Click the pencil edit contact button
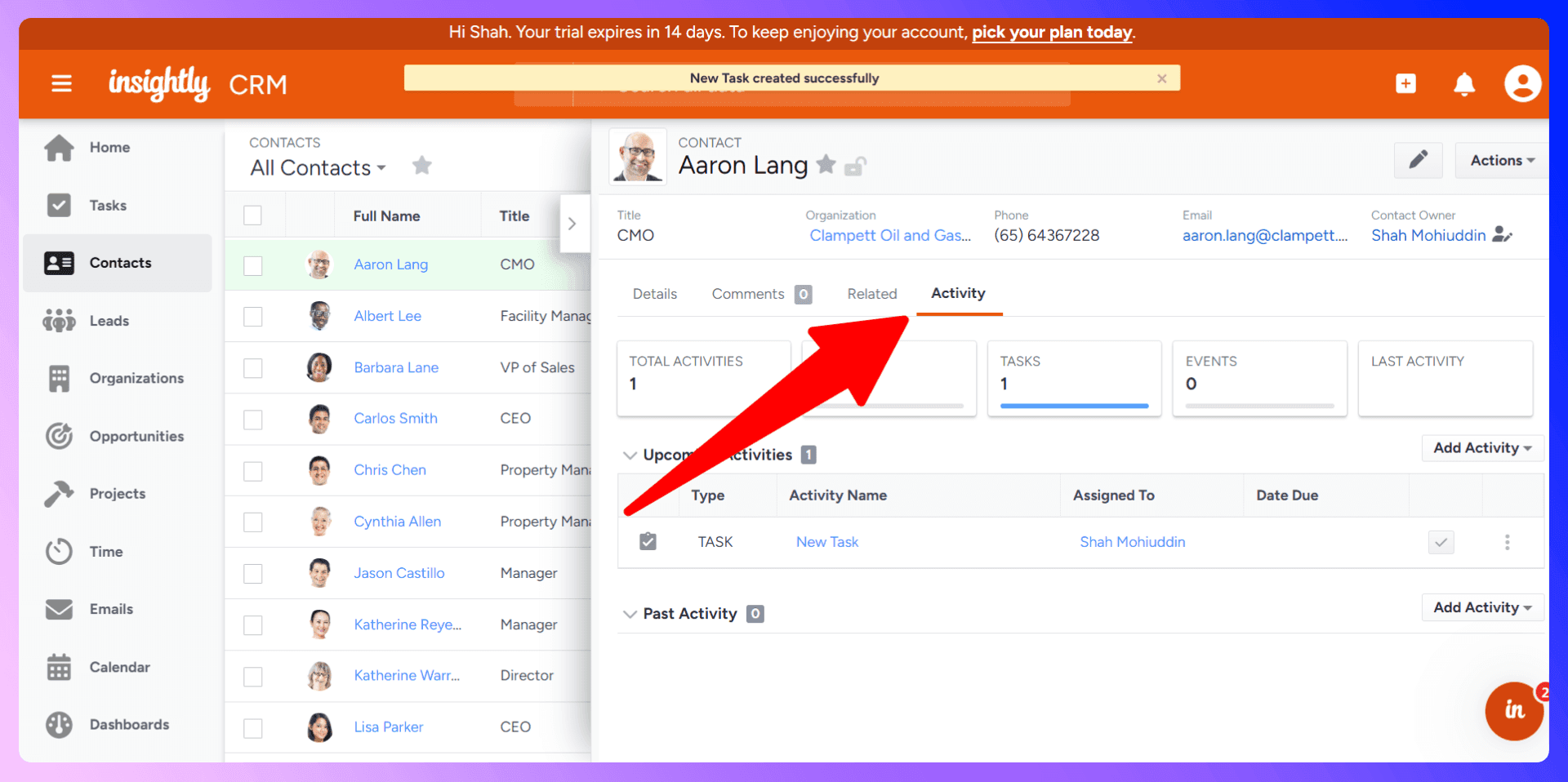 tap(1419, 160)
